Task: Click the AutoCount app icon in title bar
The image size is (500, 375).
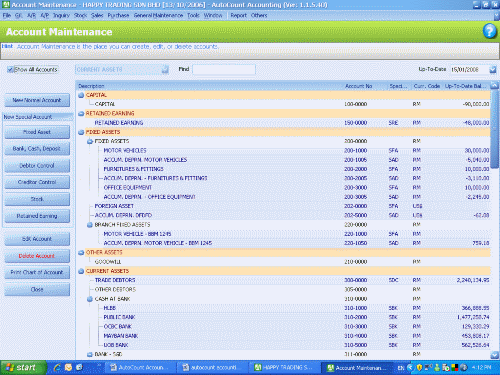Action: click(6, 5)
